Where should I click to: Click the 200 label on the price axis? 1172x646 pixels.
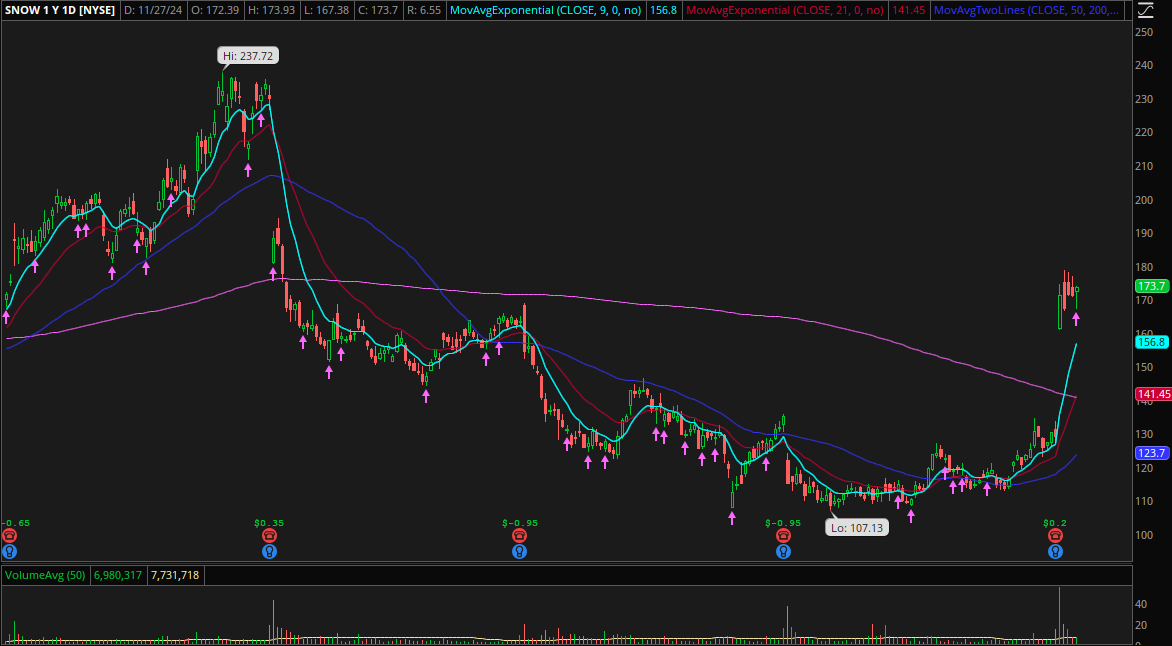click(1144, 200)
